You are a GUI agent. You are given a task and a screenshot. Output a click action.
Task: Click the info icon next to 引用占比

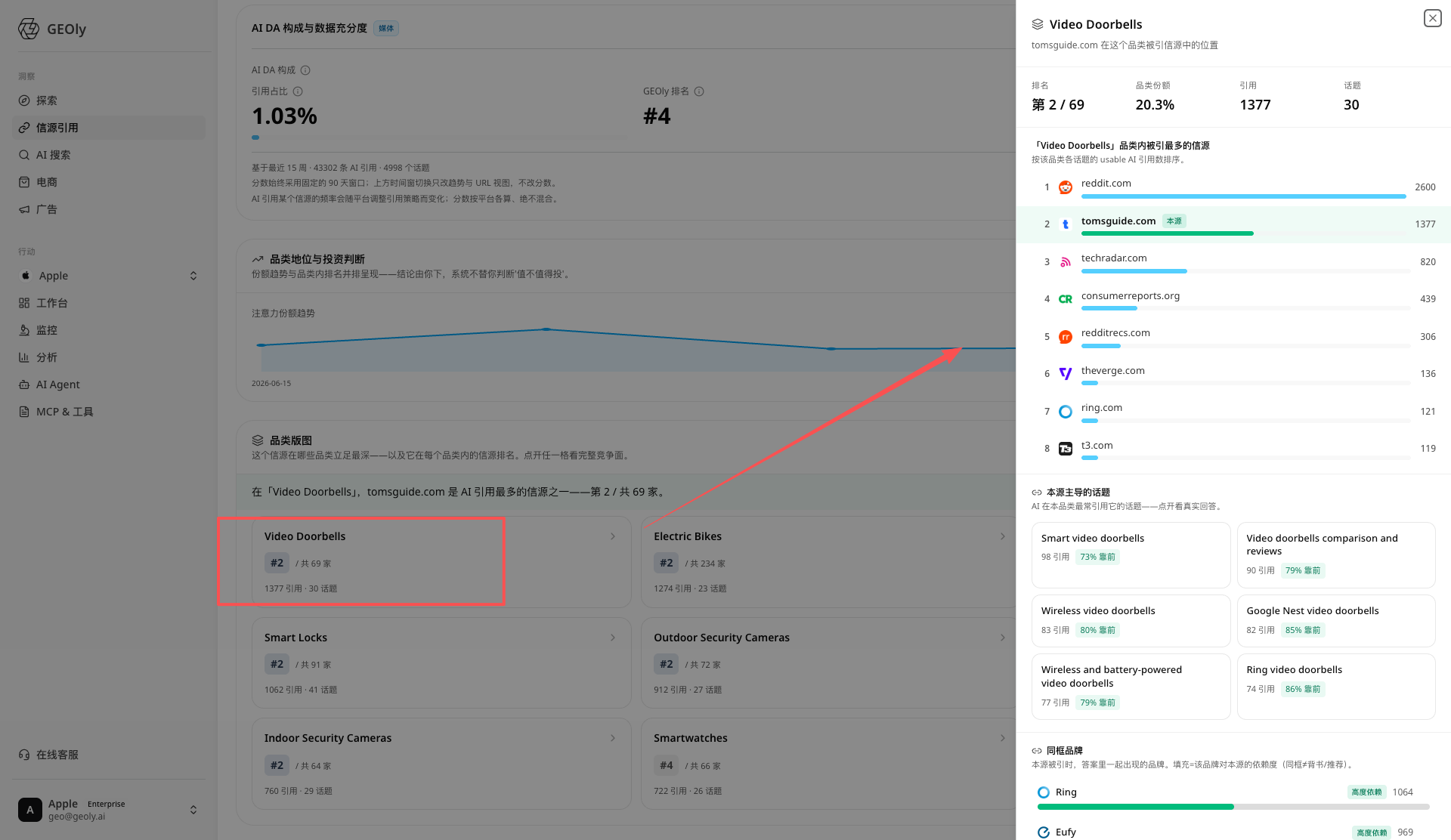298,91
